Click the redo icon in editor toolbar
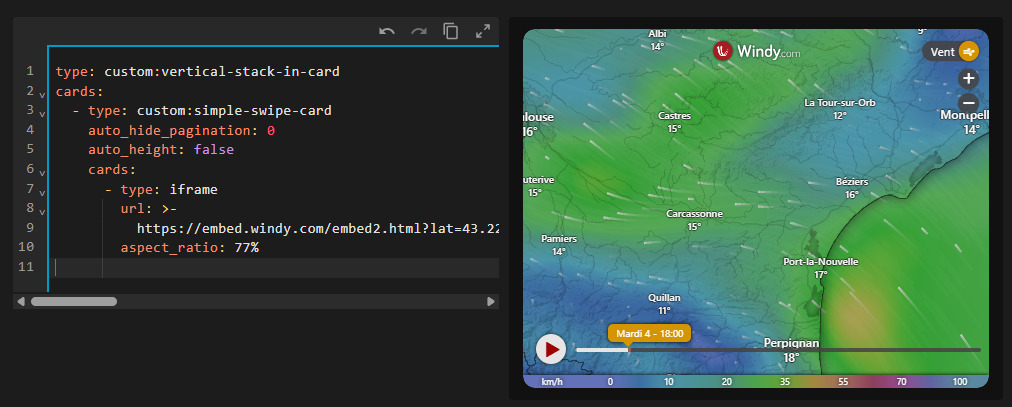The image size is (1012, 407). pos(419,31)
